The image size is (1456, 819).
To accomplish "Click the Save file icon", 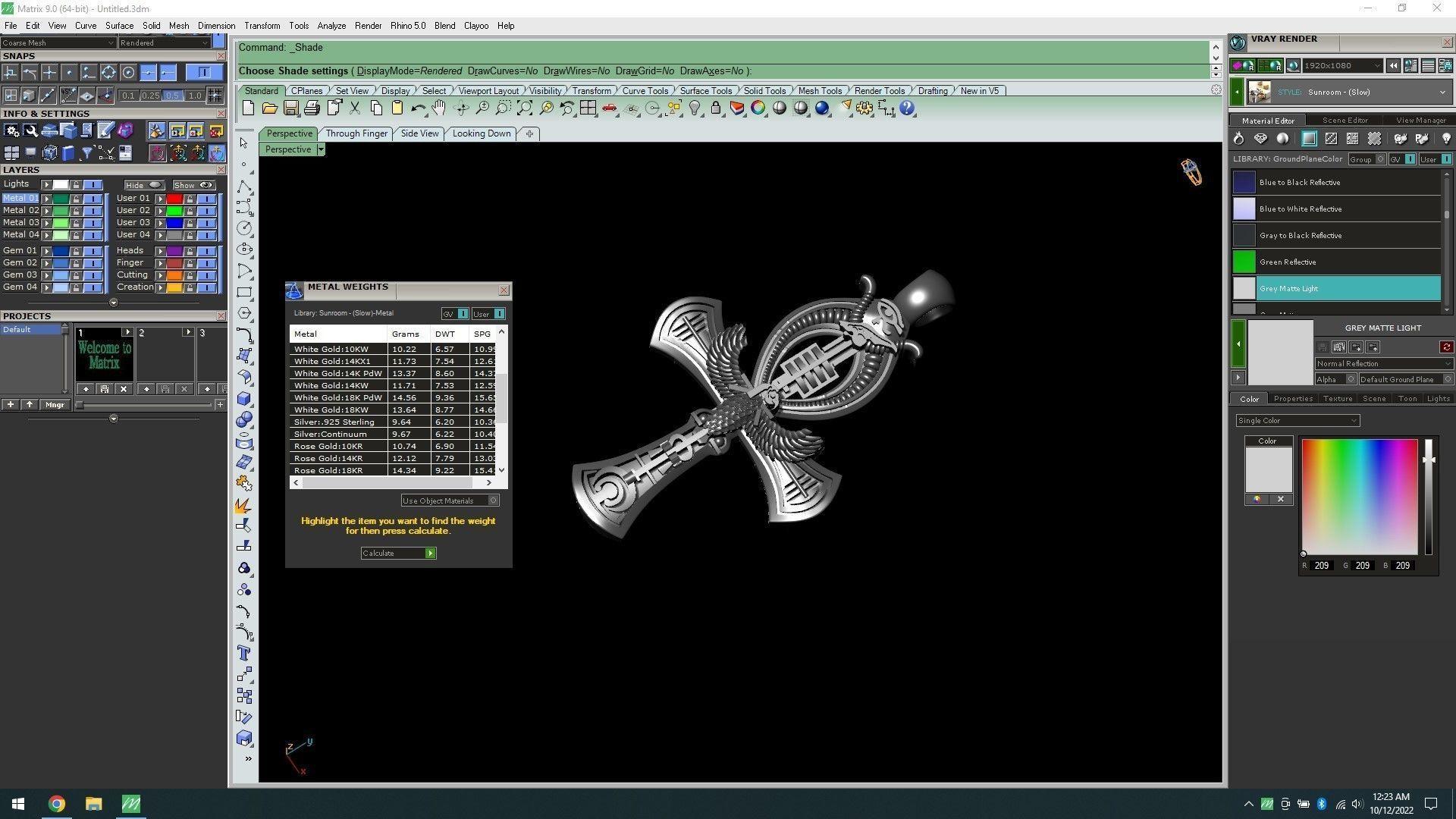I will tap(290, 108).
